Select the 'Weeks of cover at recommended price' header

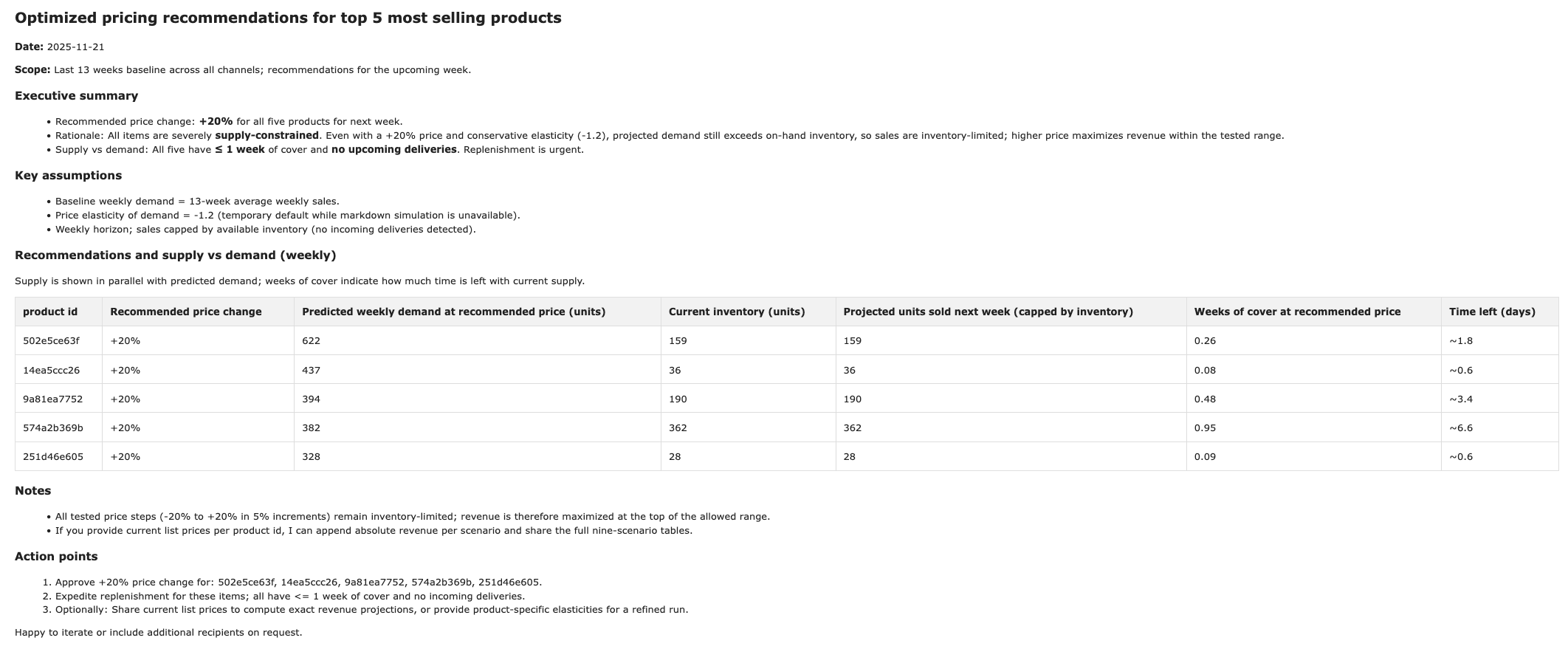(x=1297, y=312)
